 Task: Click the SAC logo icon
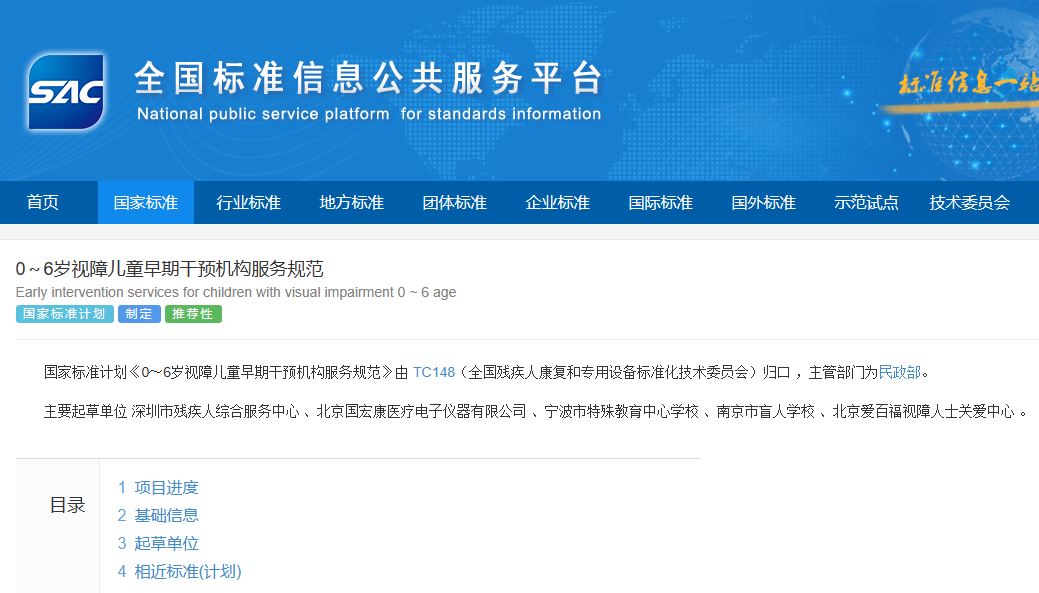coord(66,92)
